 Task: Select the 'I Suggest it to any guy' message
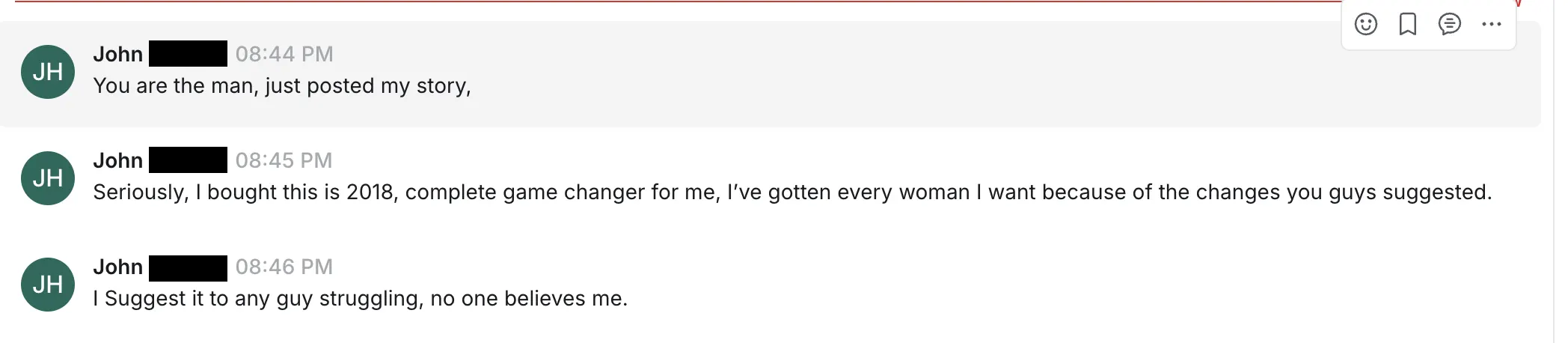click(x=360, y=299)
